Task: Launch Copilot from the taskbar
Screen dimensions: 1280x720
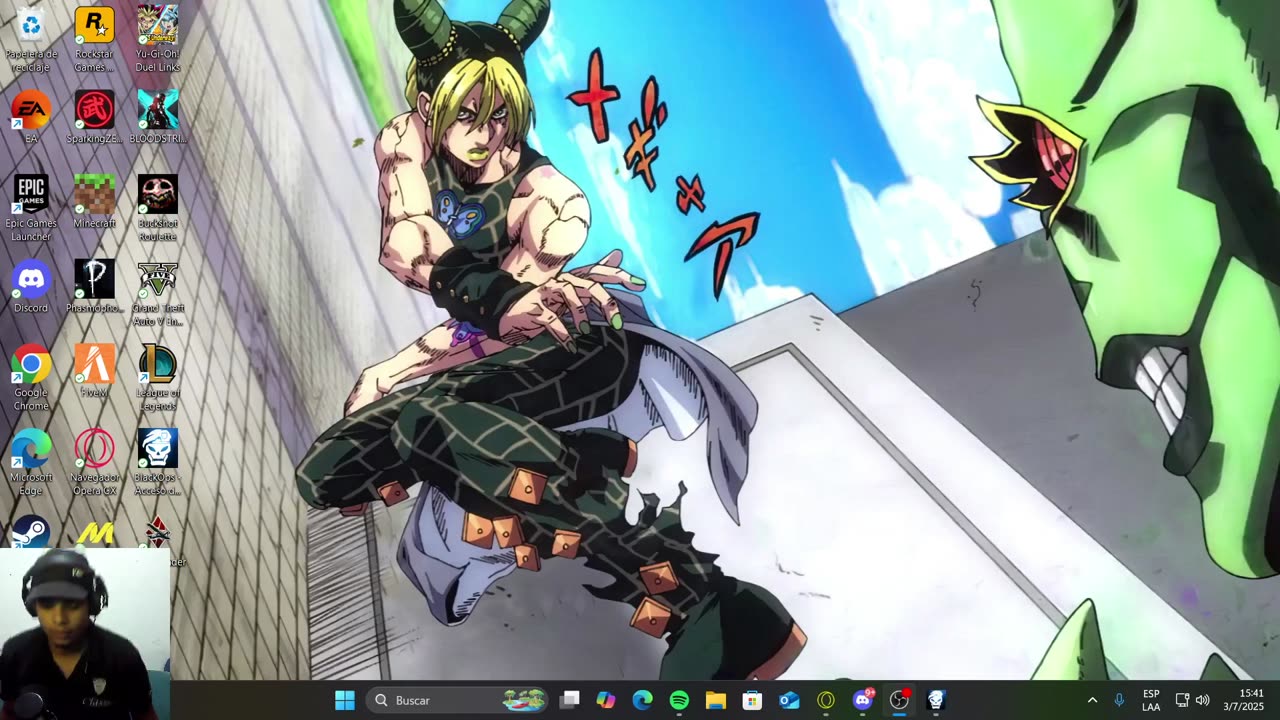Action: (606, 700)
